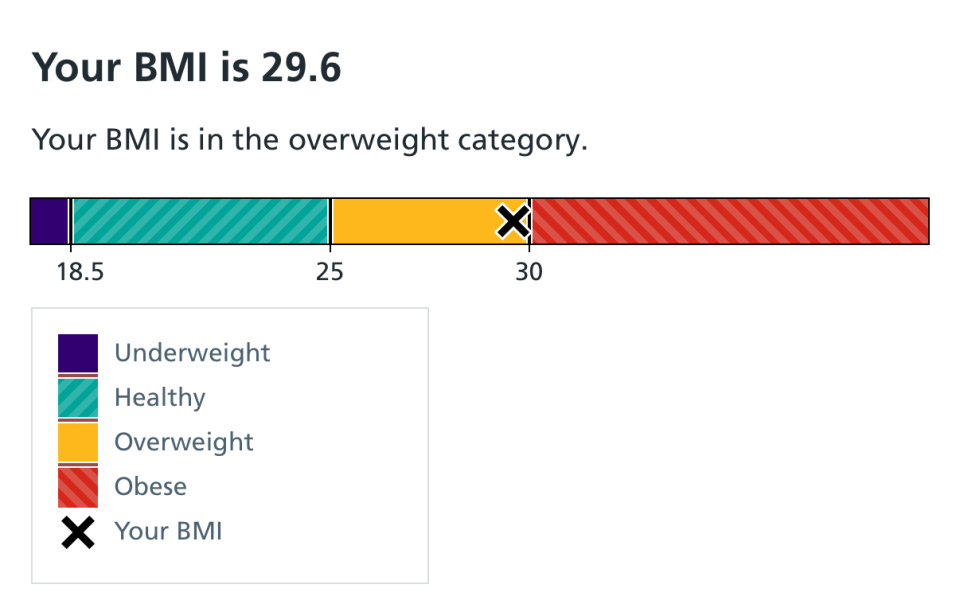The image size is (960, 600).
Task: Click the Obese legend text
Action: pos(150,486)
